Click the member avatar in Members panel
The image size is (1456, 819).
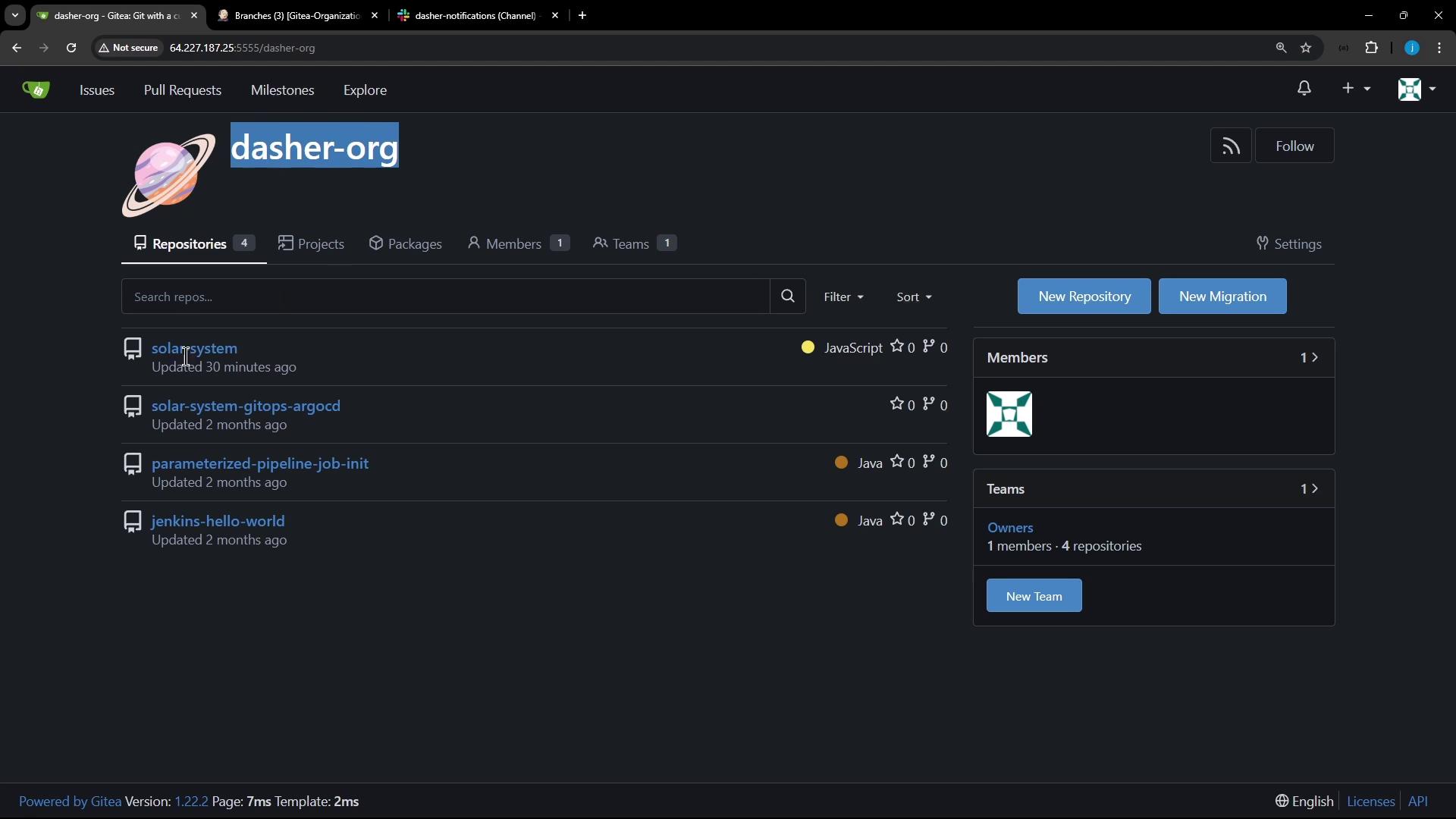[x=1009, y=414]
